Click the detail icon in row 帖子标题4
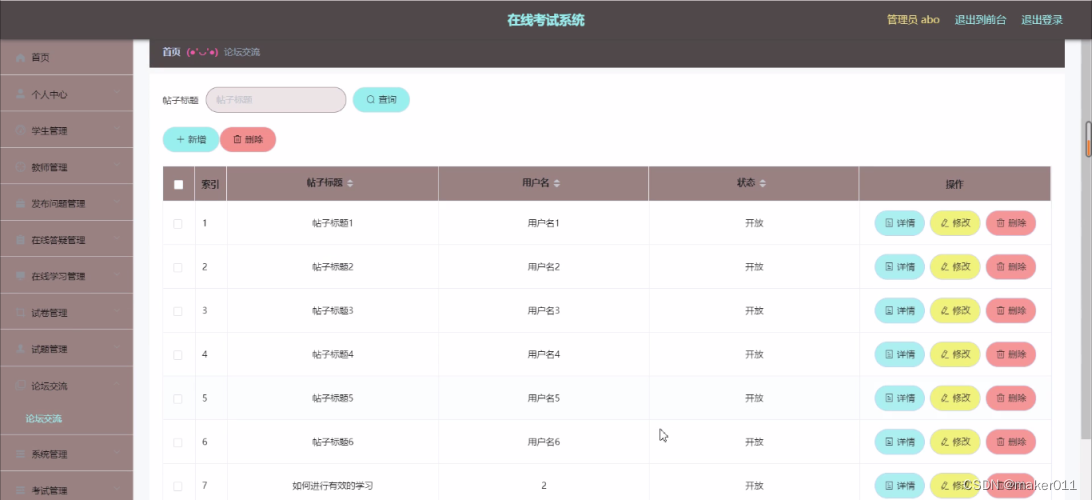Viewport: 1092px width, 500px height. tap(889, 354)
